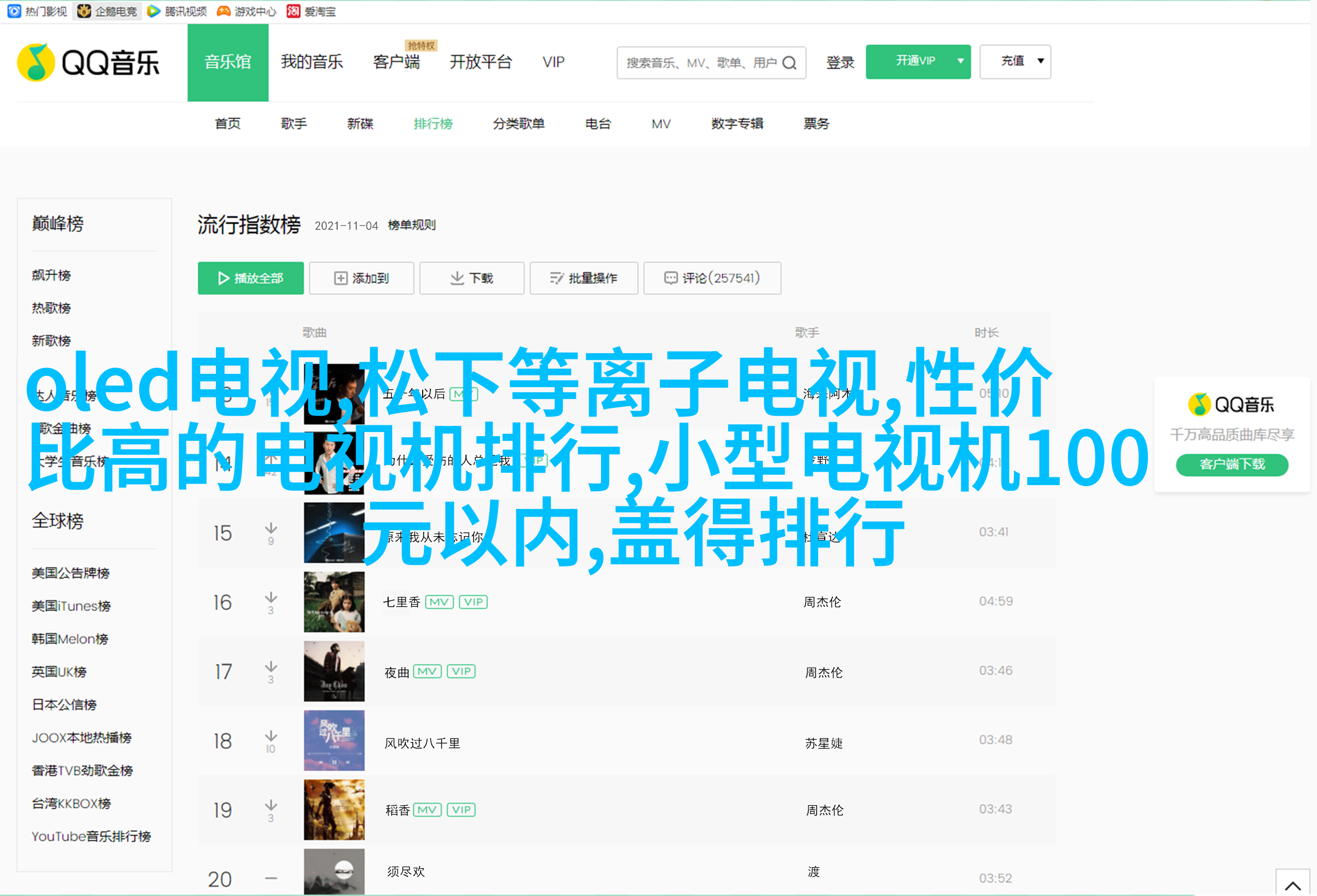
Task: Switch to the 新碟 subtab
Action: coord(360,124)
